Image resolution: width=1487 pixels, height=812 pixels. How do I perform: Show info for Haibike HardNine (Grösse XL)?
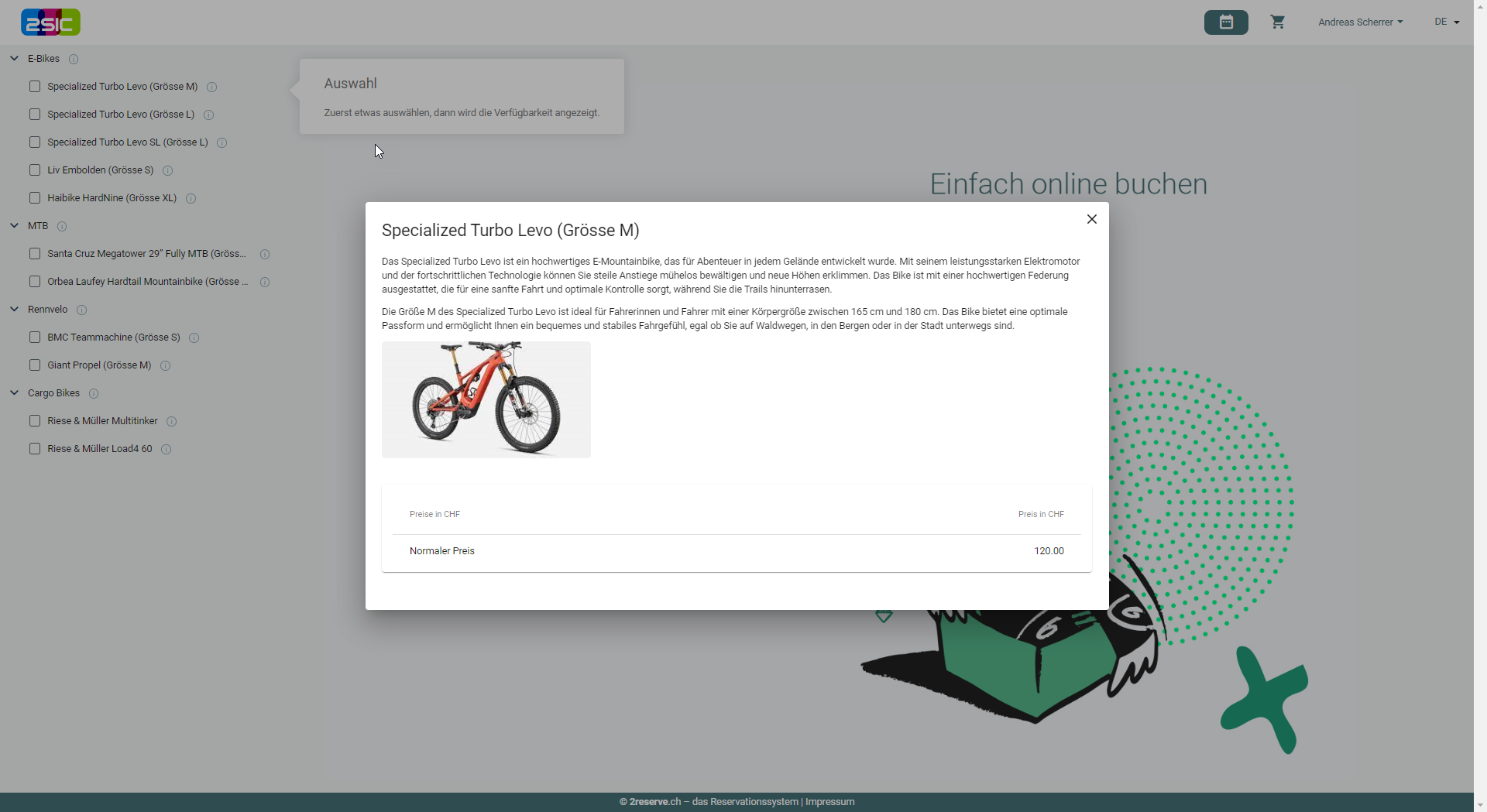191,198
